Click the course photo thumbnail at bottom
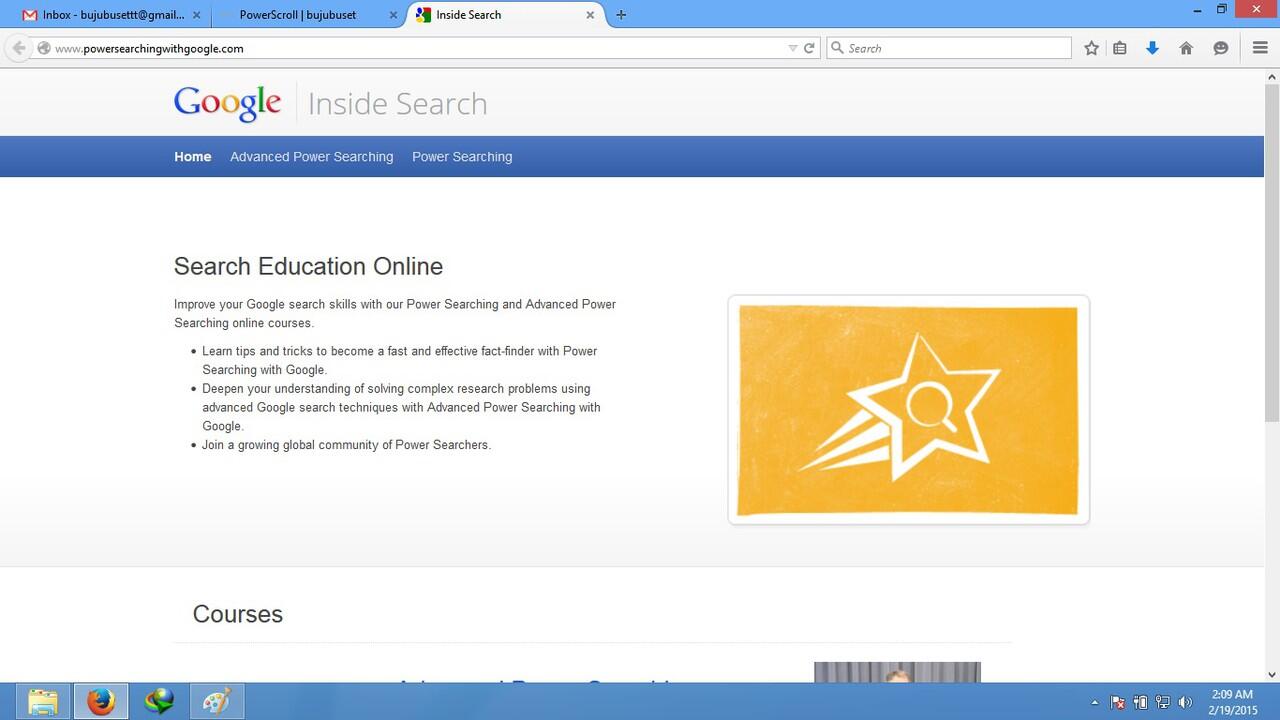The width and height of the screenshot is (1280, 720). (x=897, y=672)
